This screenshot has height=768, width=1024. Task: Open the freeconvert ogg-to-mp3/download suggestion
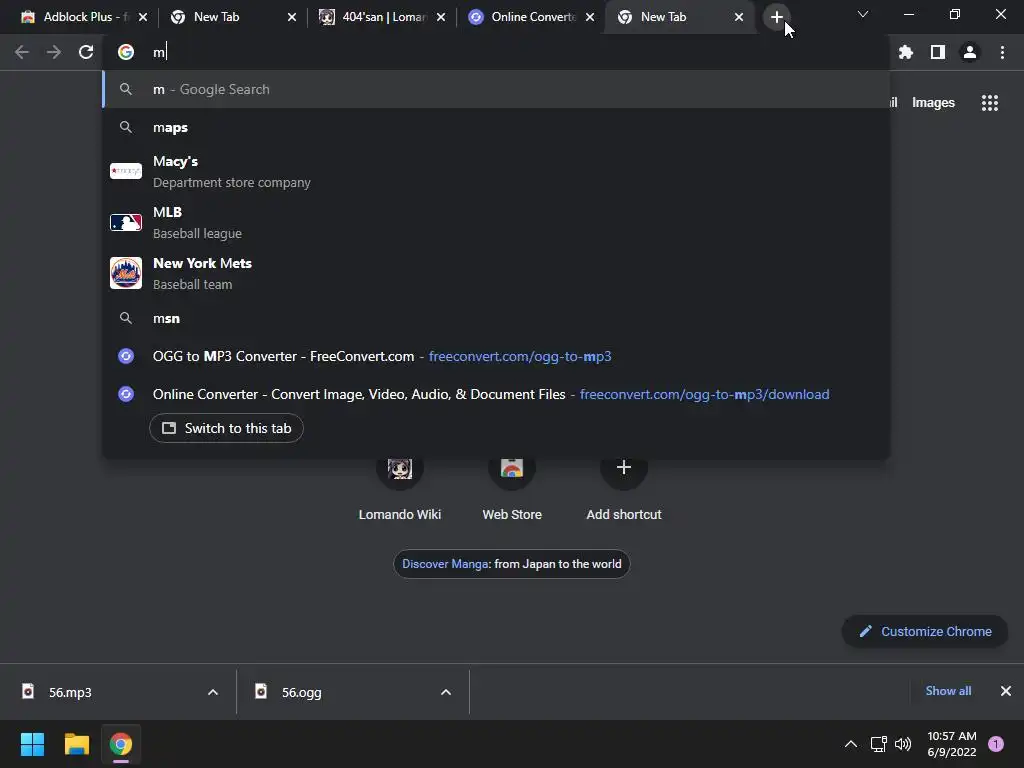[x=496, y=394]
